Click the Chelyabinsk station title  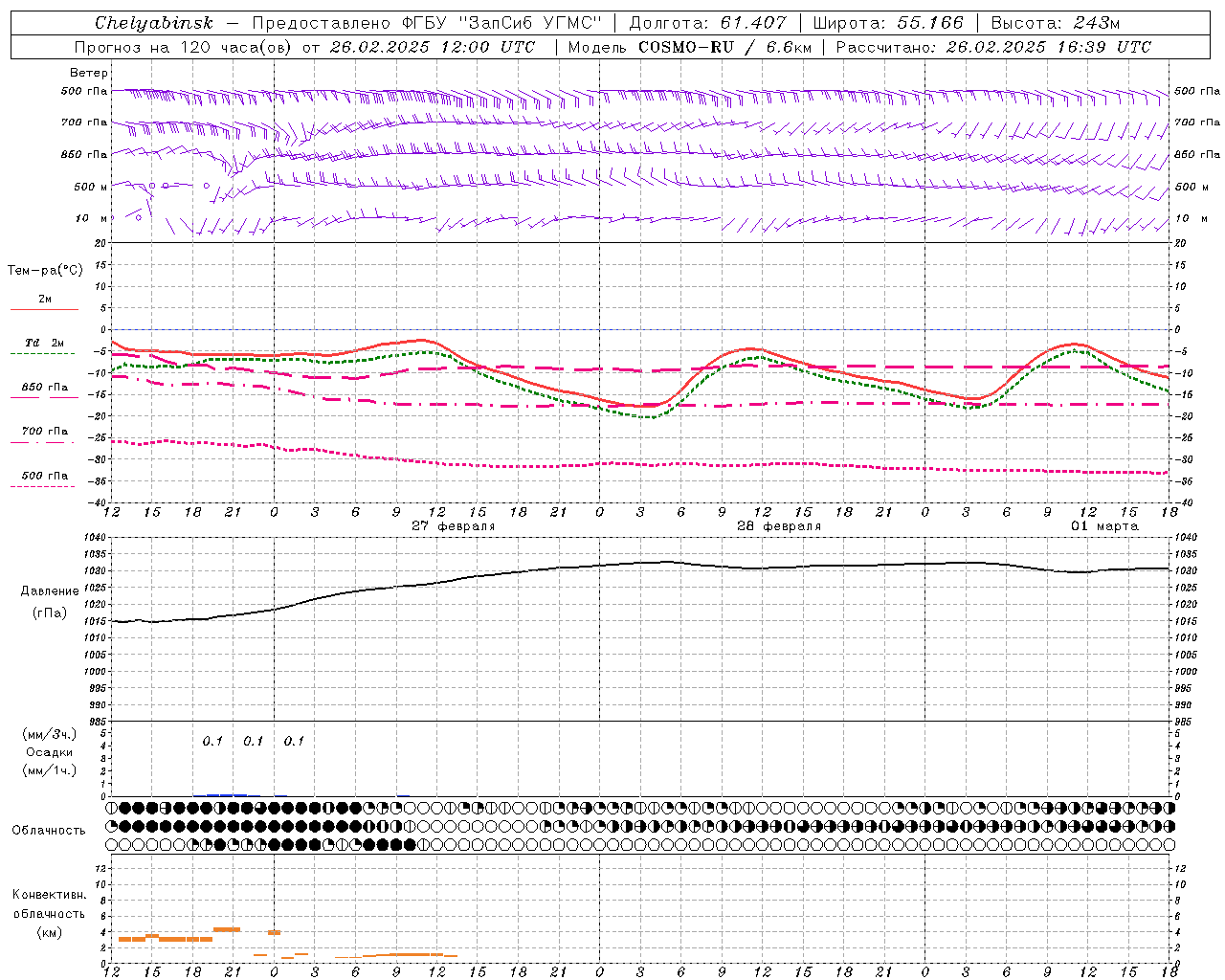click(154, 23)
